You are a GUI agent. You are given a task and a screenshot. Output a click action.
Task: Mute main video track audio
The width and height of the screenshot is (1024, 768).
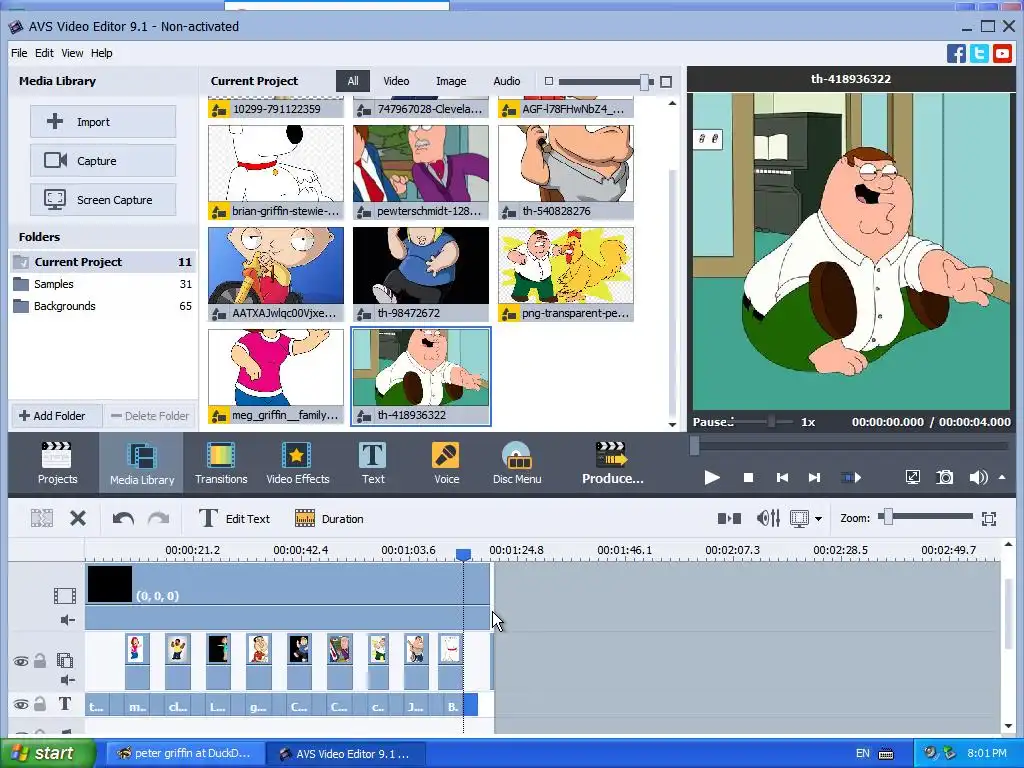[67, 620]
